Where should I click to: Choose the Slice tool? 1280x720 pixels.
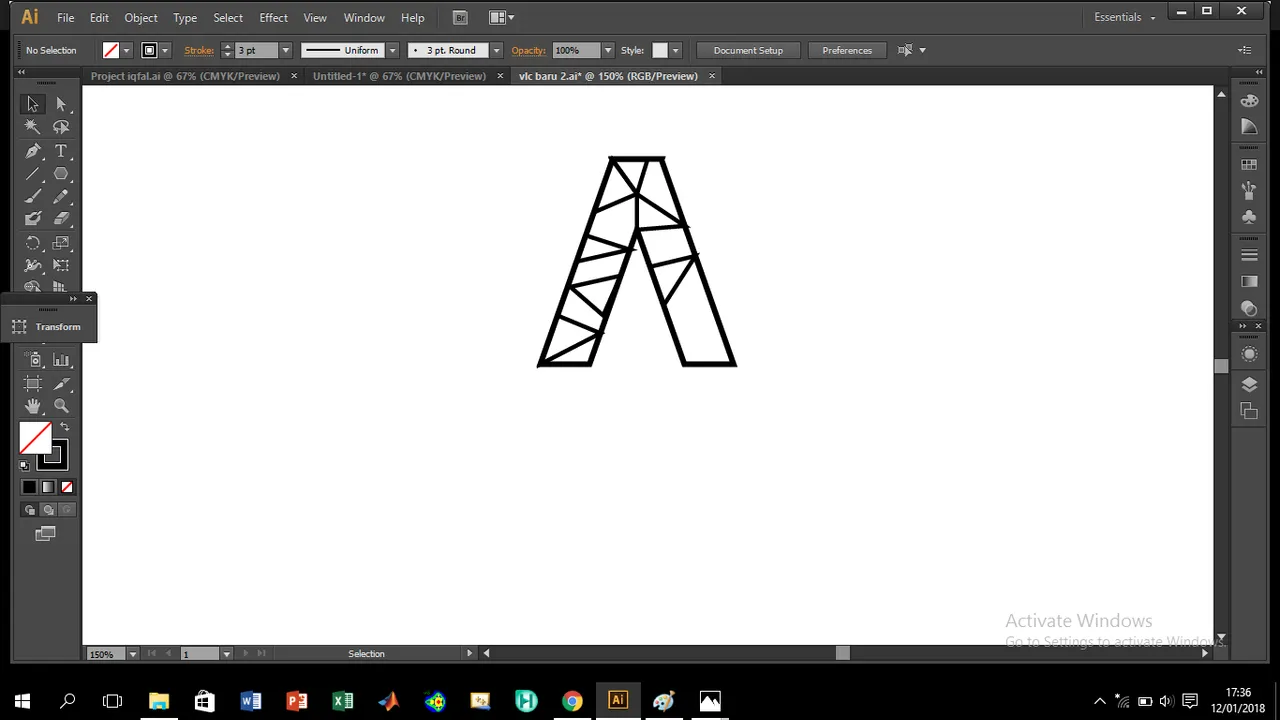point(61,383)
